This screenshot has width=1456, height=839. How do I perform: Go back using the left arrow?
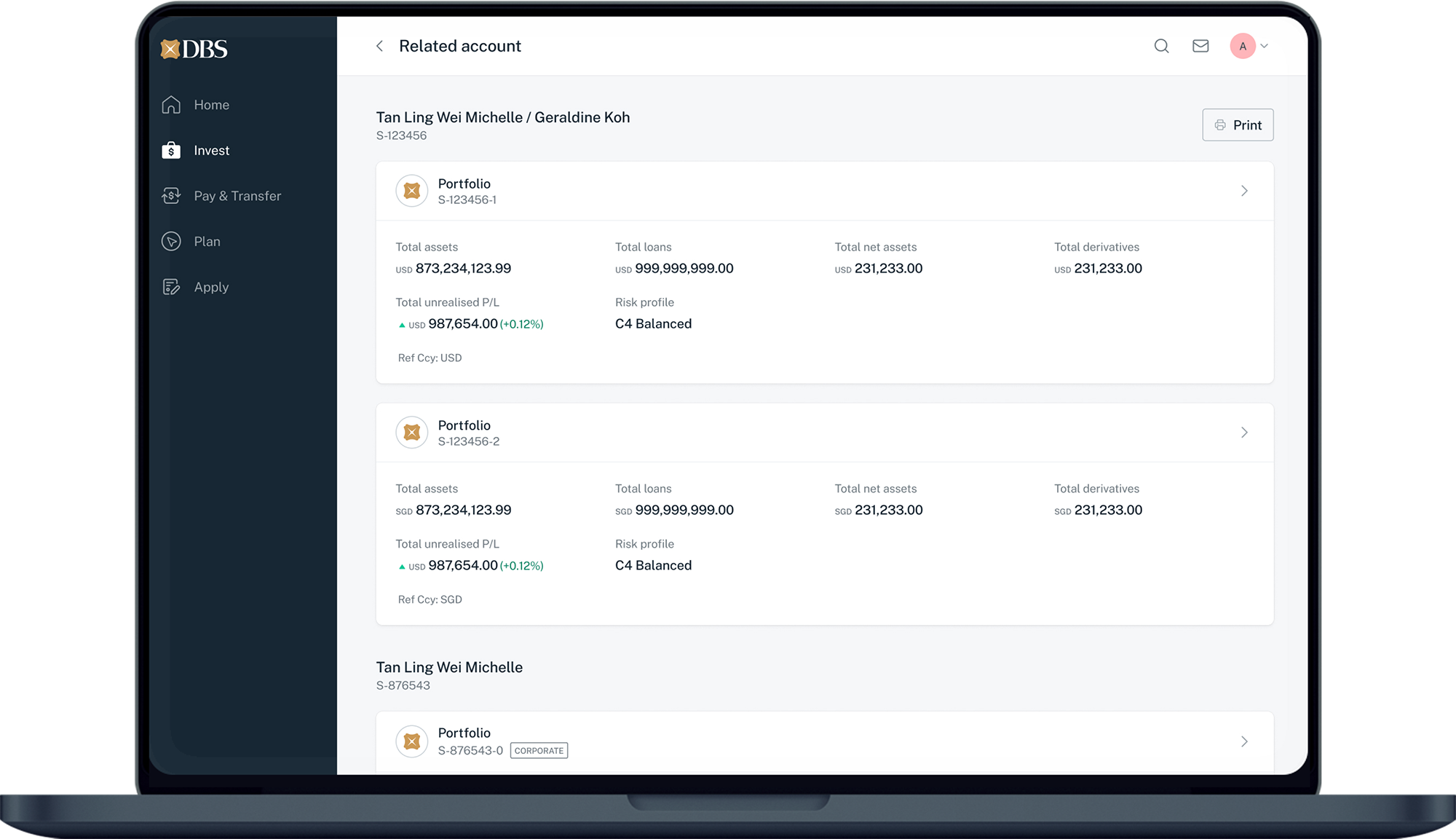379,46
